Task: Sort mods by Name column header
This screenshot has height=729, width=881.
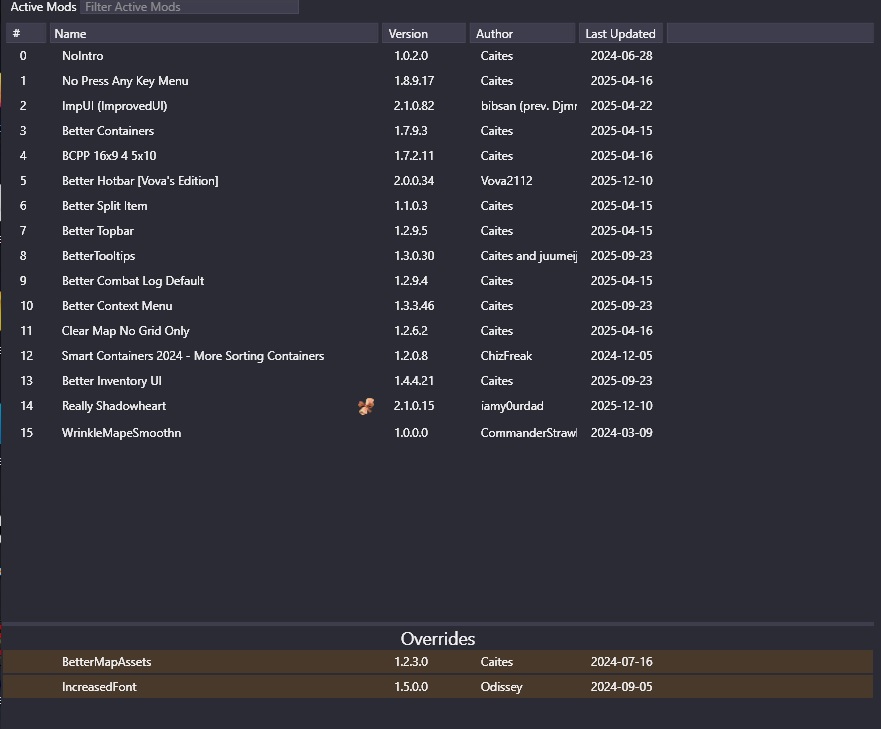Action: [214, 33]
